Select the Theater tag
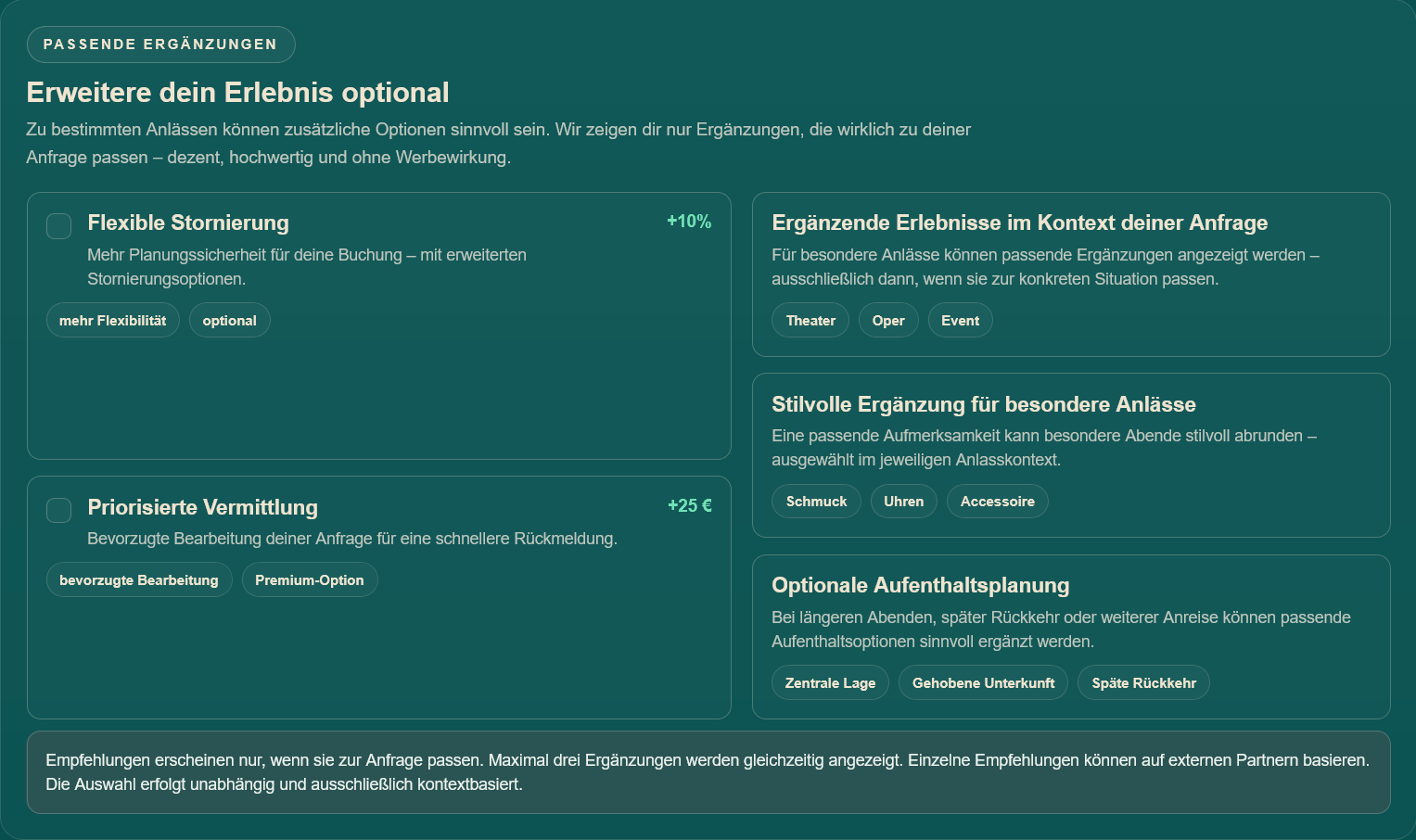Screen dimensions: 1416x840 [810, 321]
